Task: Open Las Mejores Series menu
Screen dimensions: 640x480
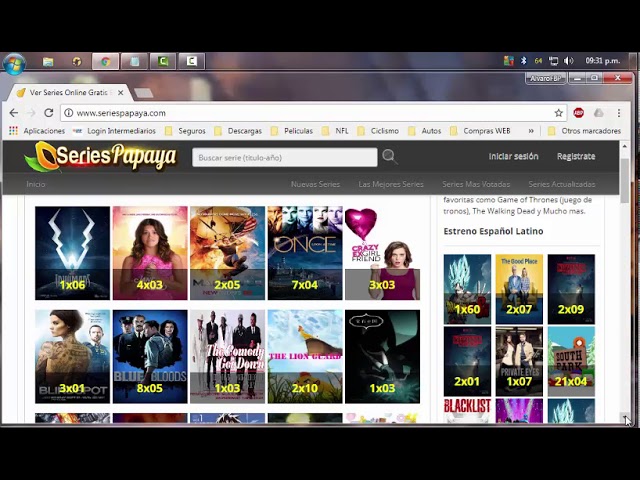Action: tap(391, 184)
